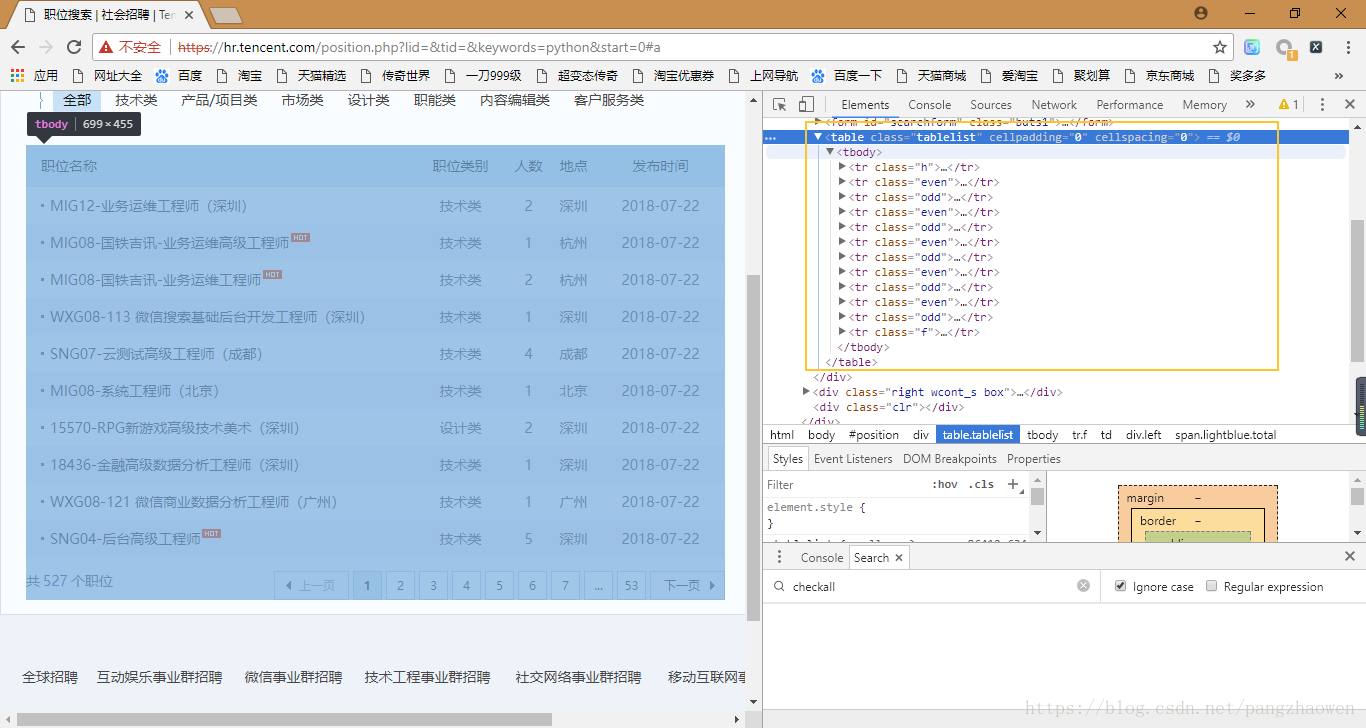Open the Network panel tab
The height and width of the screenshot is (728, 1366).
(x=1054, y=104)
